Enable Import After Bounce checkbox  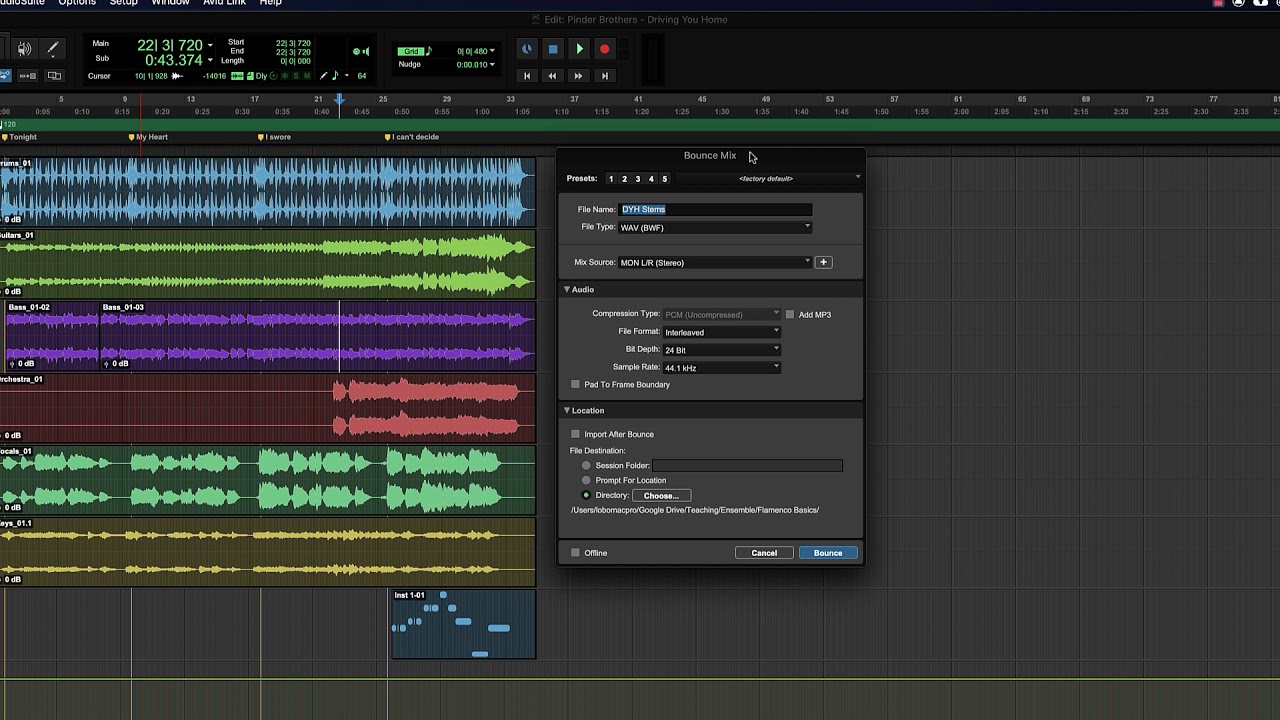click(x=575, y=434)
